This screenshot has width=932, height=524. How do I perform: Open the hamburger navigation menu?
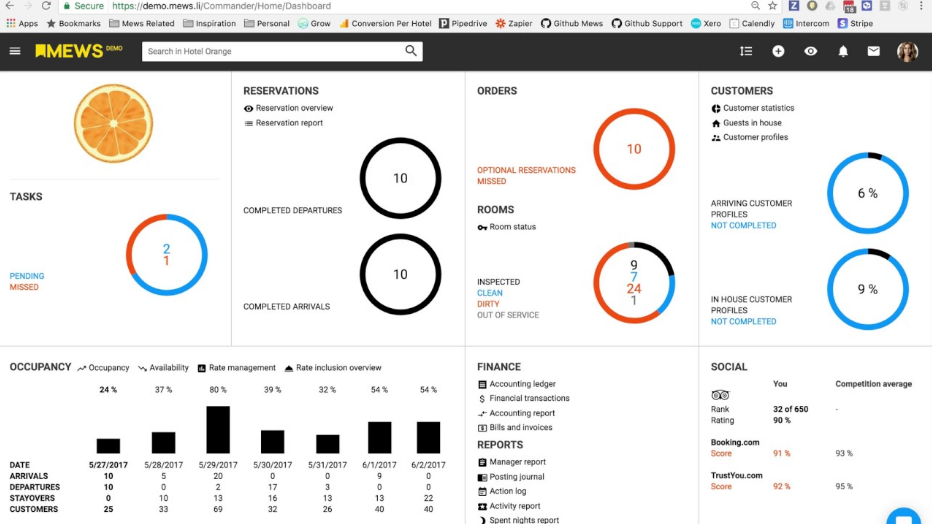coord(15,51)
